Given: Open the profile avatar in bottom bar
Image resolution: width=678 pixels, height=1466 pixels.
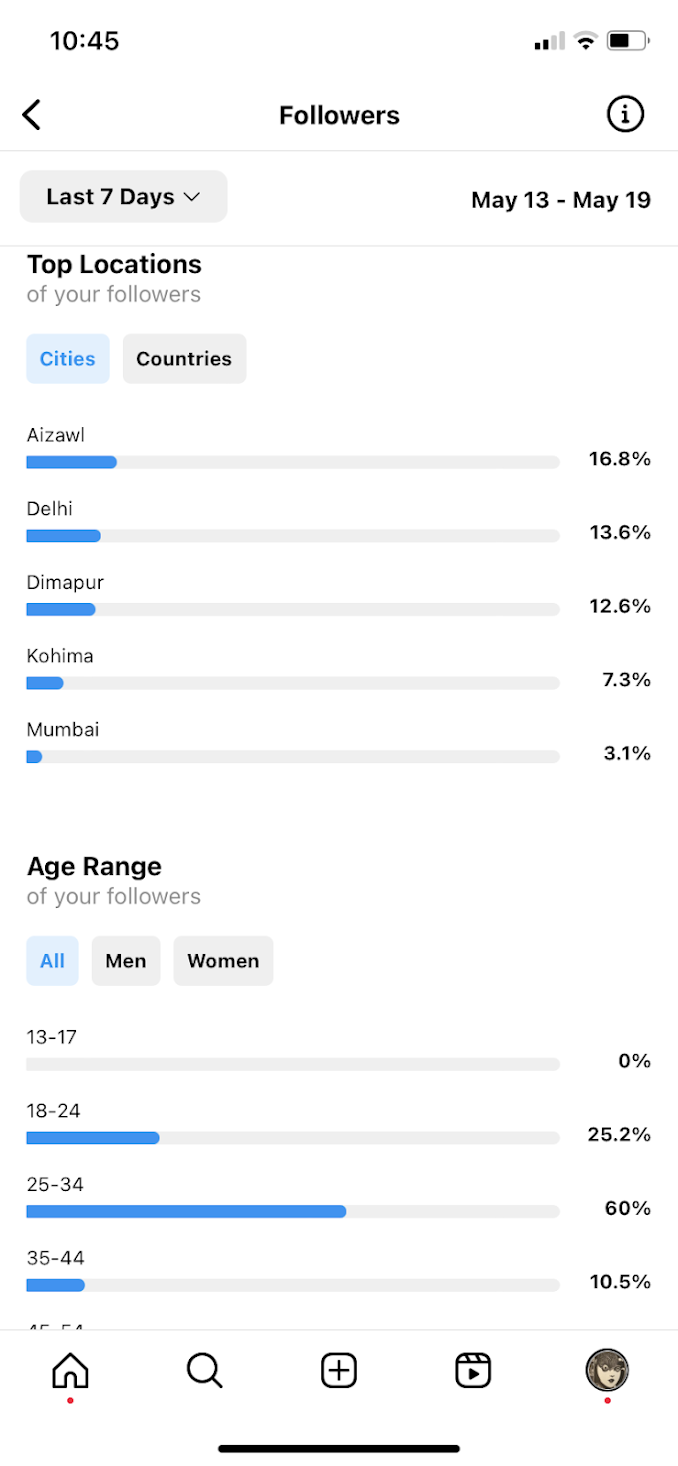Looking at the screenshot, I should coord(607,1370).
